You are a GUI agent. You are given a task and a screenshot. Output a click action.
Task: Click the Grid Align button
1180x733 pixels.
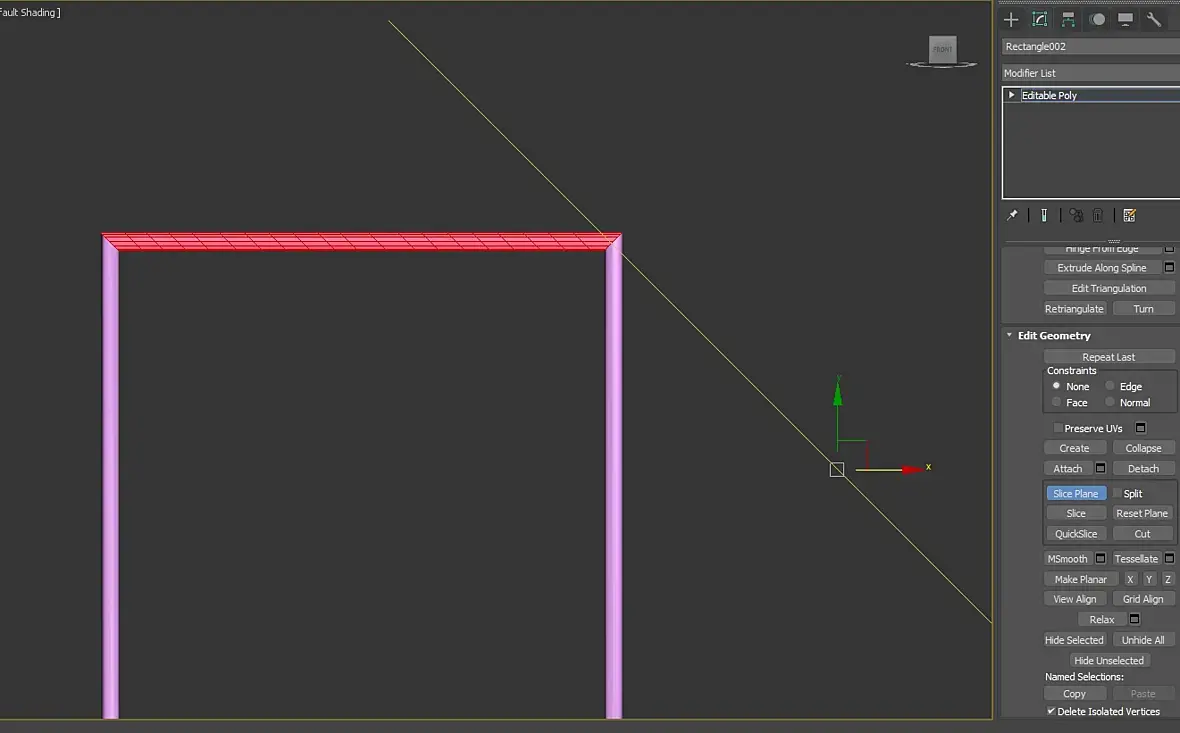click(x=1143, y=599)
